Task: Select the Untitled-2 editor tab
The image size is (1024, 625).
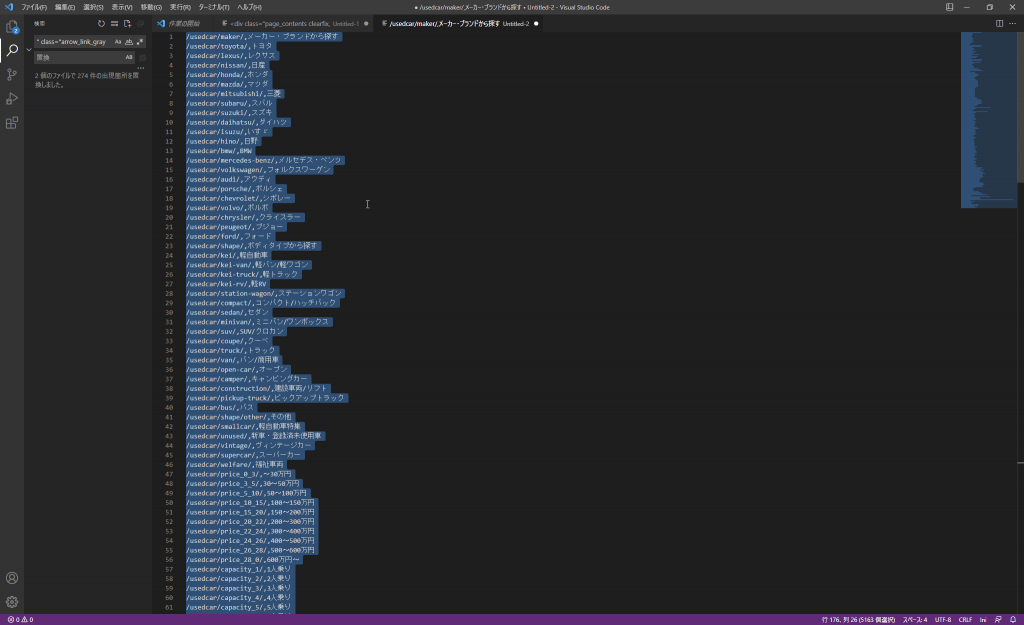Action: tap(458, 24)
